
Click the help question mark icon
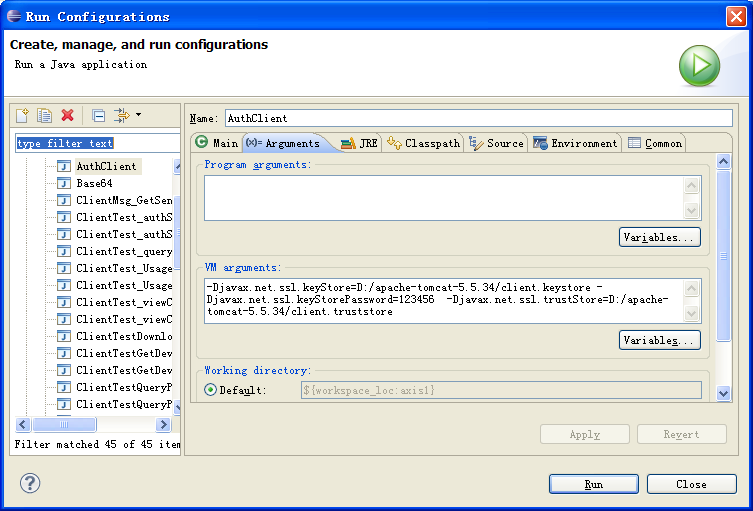click(x=30, y=484)
